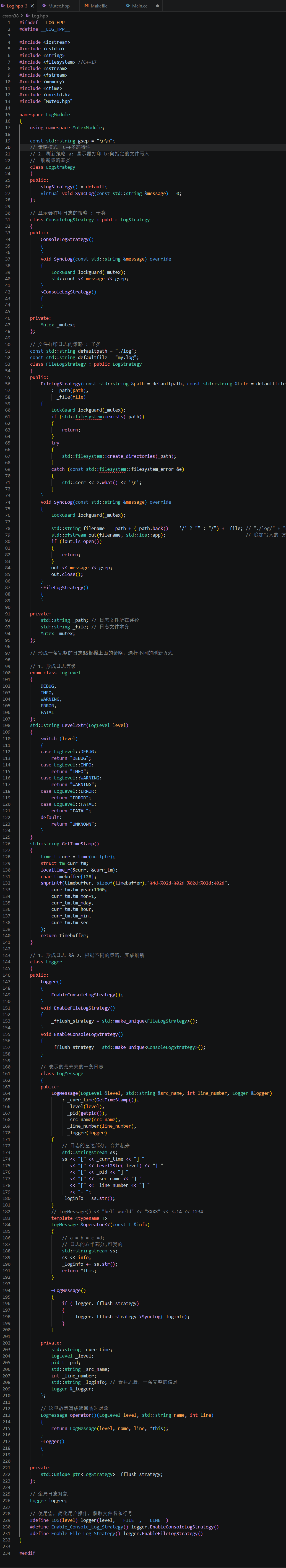Click the lesson38 breadcrumb folder

tap(10, 16)
